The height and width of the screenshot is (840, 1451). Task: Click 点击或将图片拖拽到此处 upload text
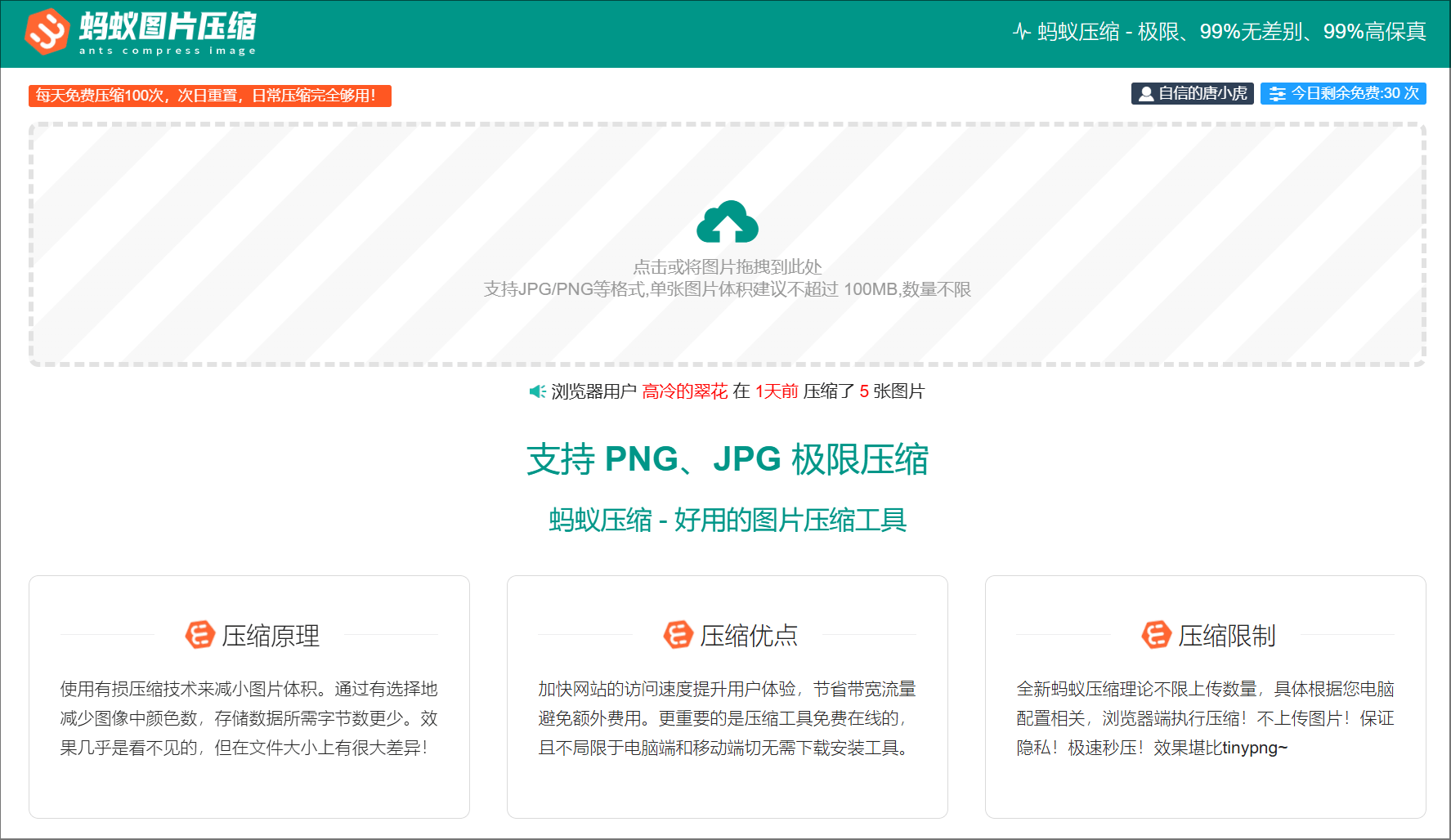click(x=727, y=266)
